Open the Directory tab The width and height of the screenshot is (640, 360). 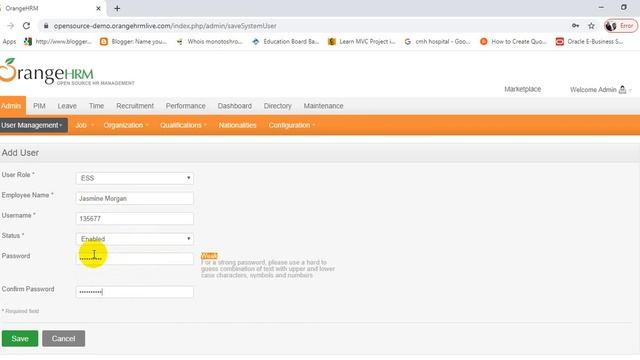point(278,106)
